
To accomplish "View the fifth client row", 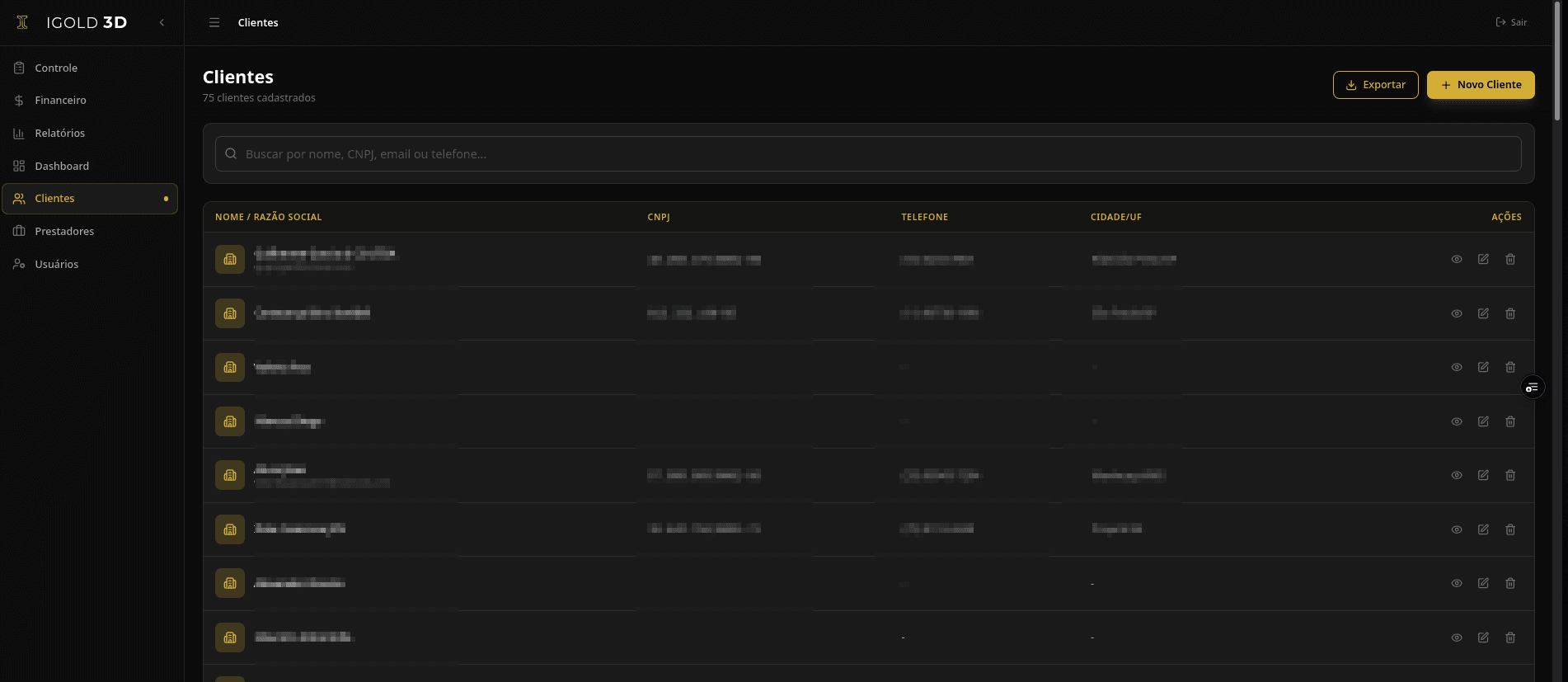I will [x=1457, y=475].
